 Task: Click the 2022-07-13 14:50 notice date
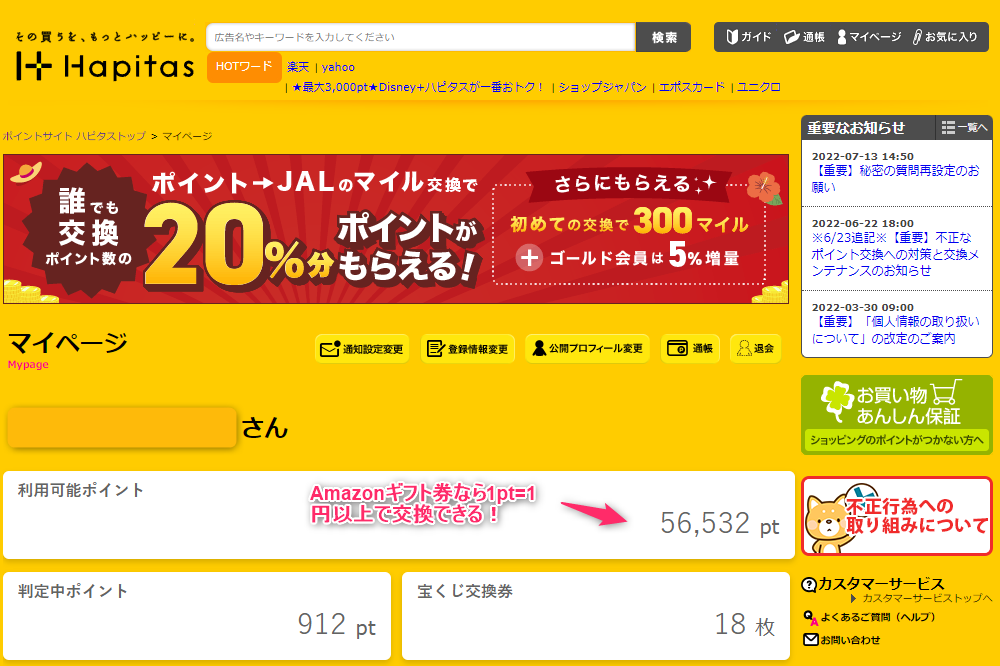(x=862, y=156)
